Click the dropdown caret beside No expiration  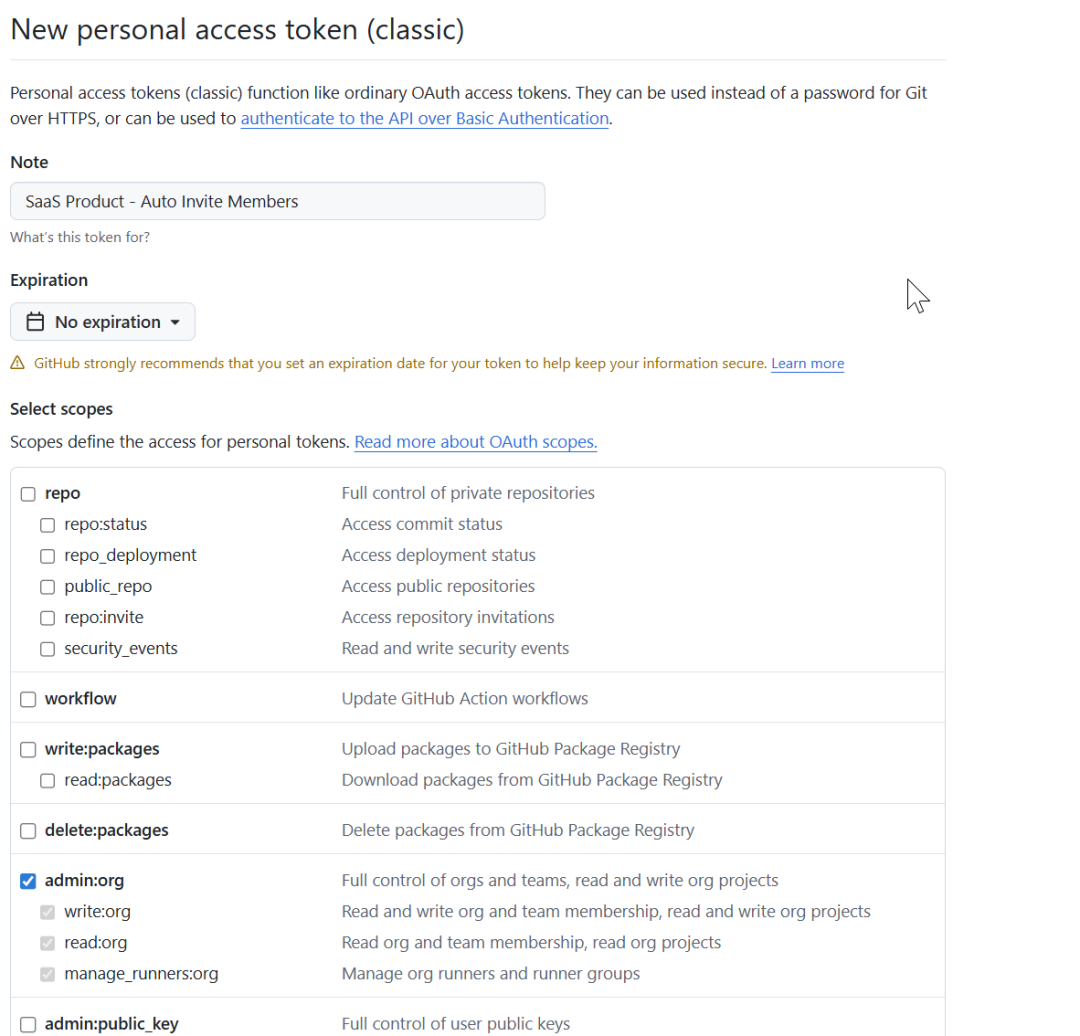click(x=176, y=321)
